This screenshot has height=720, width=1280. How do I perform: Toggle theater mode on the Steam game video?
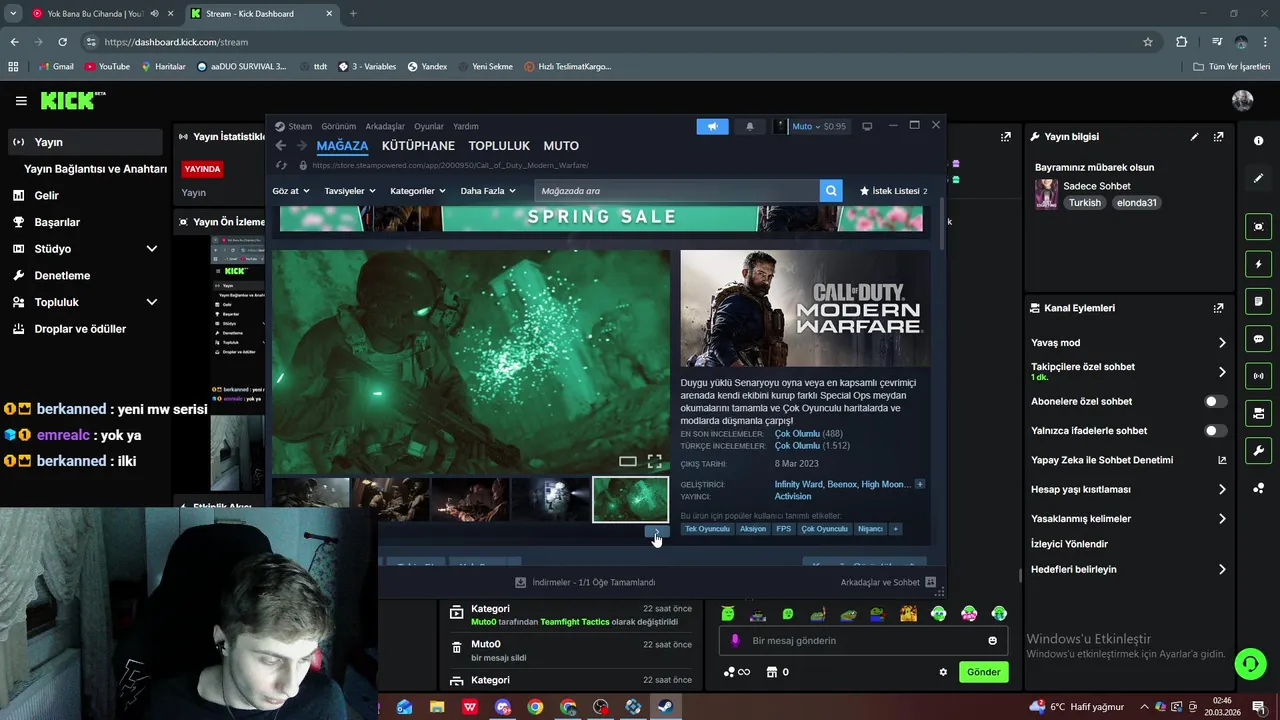point(628,461)
